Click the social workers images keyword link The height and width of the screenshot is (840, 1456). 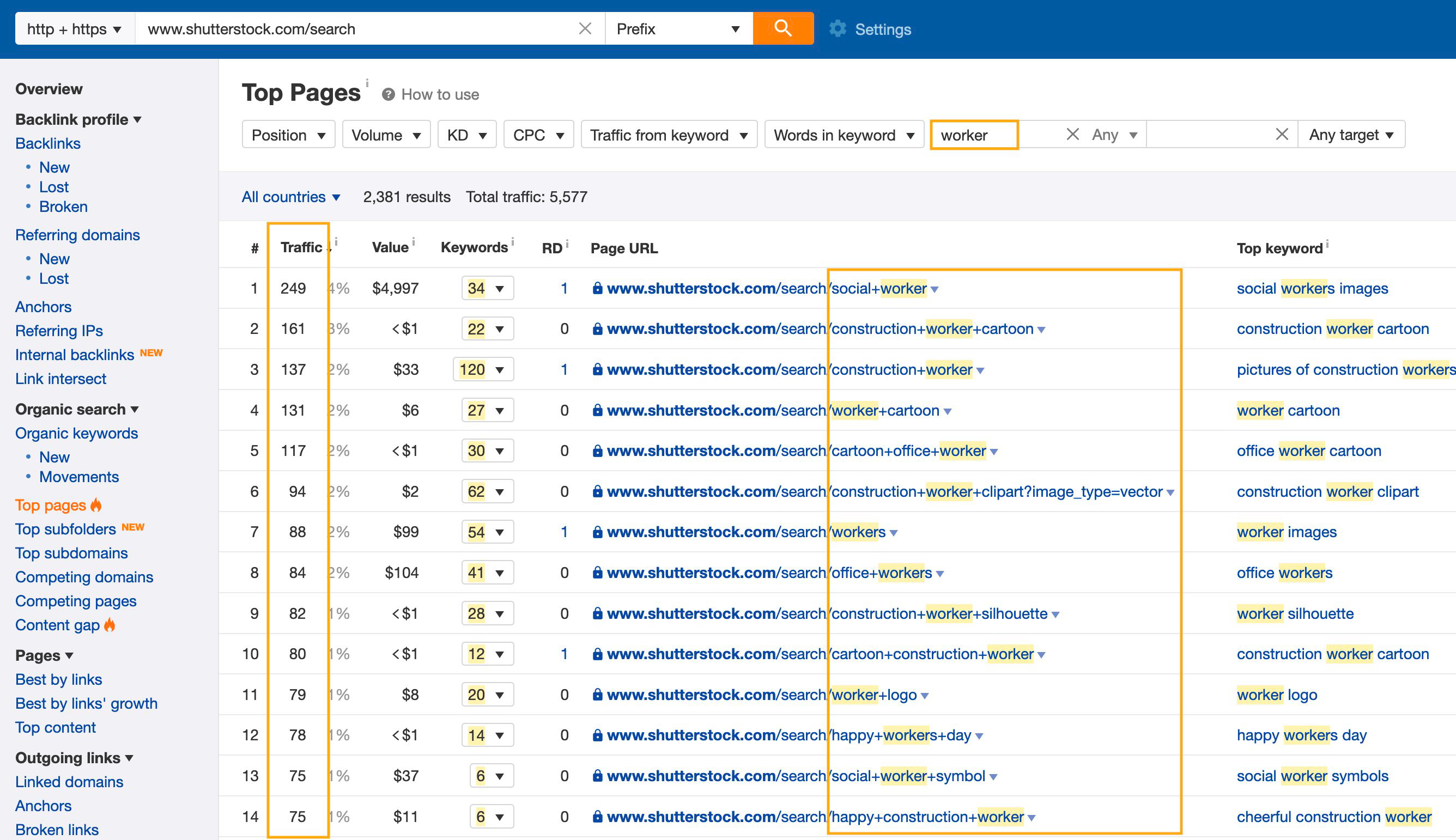(1312, 289)
